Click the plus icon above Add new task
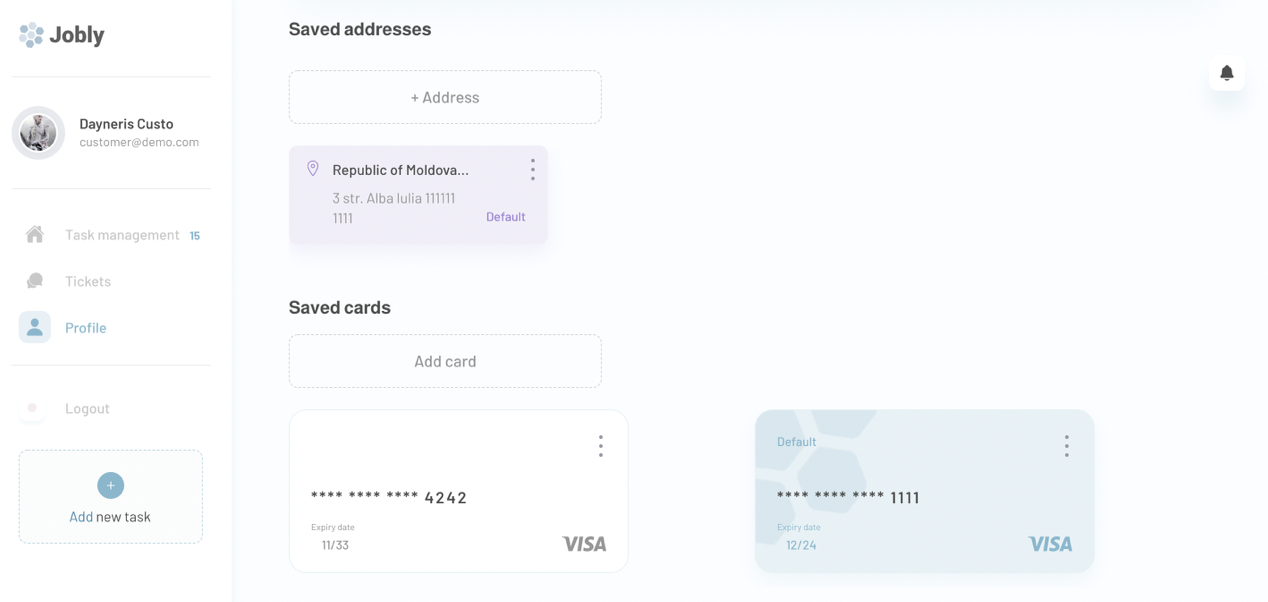 pyautogui.click(x=111, y=485)
